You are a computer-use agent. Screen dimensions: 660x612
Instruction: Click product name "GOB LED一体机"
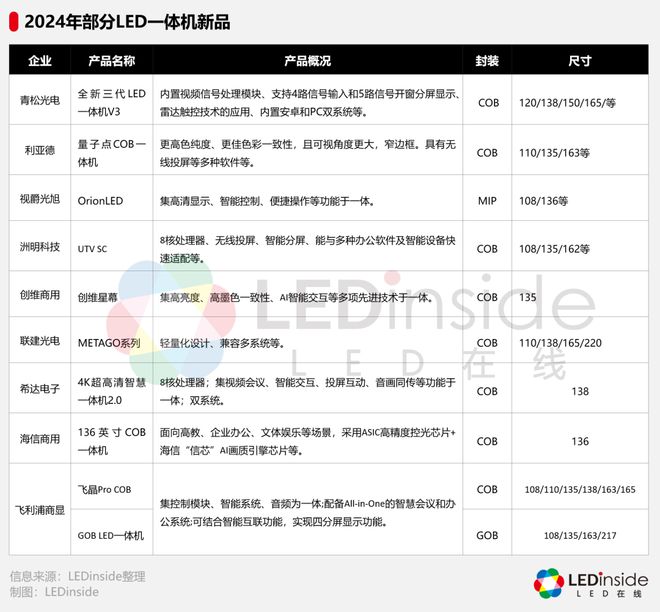click(x=111, y=535)
